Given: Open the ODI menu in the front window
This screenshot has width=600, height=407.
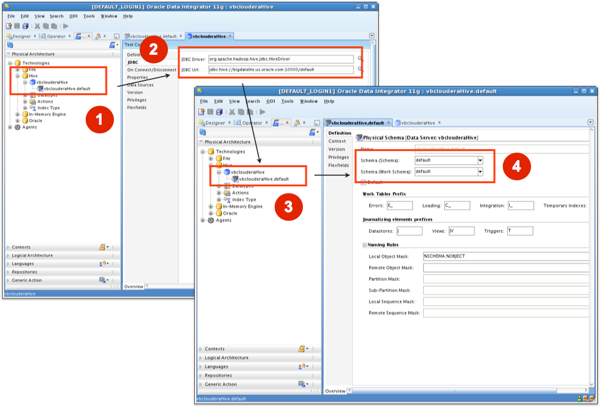Looking at the screenshot, I should 271,101.
